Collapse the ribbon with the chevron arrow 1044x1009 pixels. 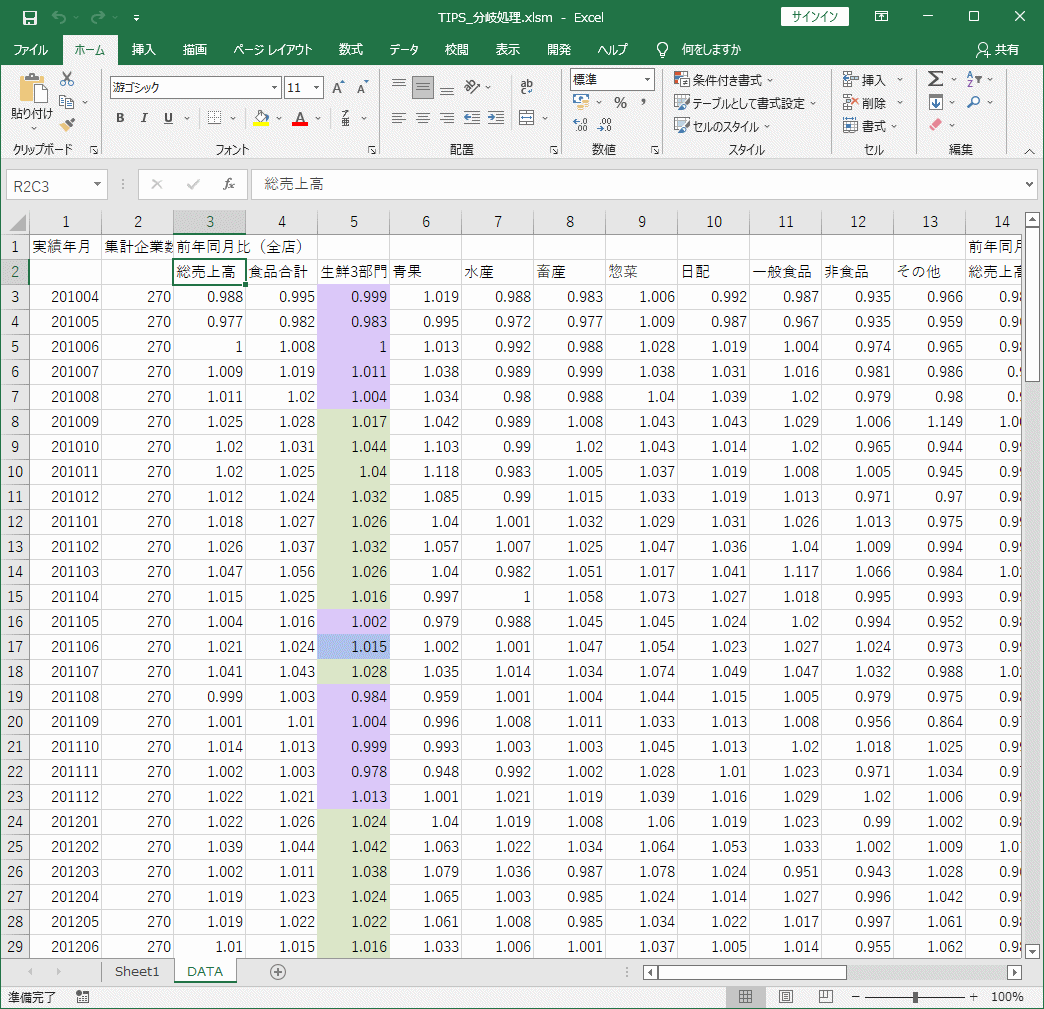pos(1029,151)
